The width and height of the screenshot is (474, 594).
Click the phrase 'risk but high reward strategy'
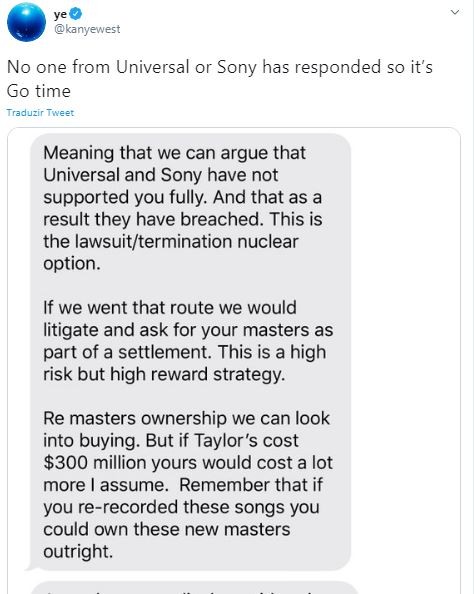pyautogui.click(x=164, y=374)
